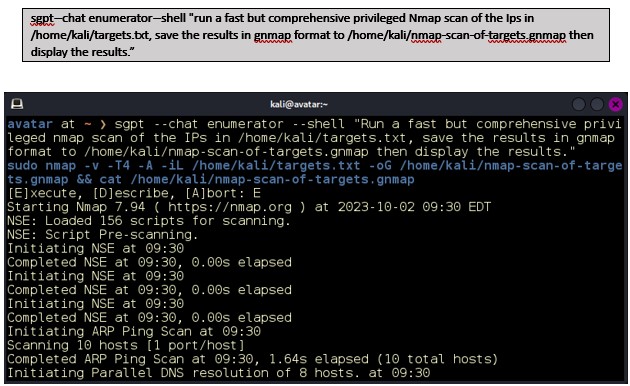
Task: Click the underlined word 'sgpt' in the gray box
Action: pos(42,18)
